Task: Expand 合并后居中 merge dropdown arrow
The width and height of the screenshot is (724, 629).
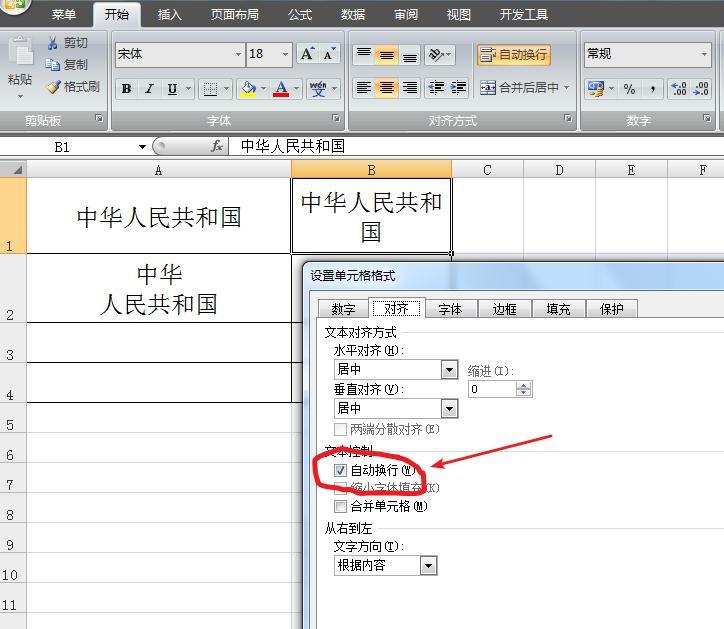Action: point(567,87)
